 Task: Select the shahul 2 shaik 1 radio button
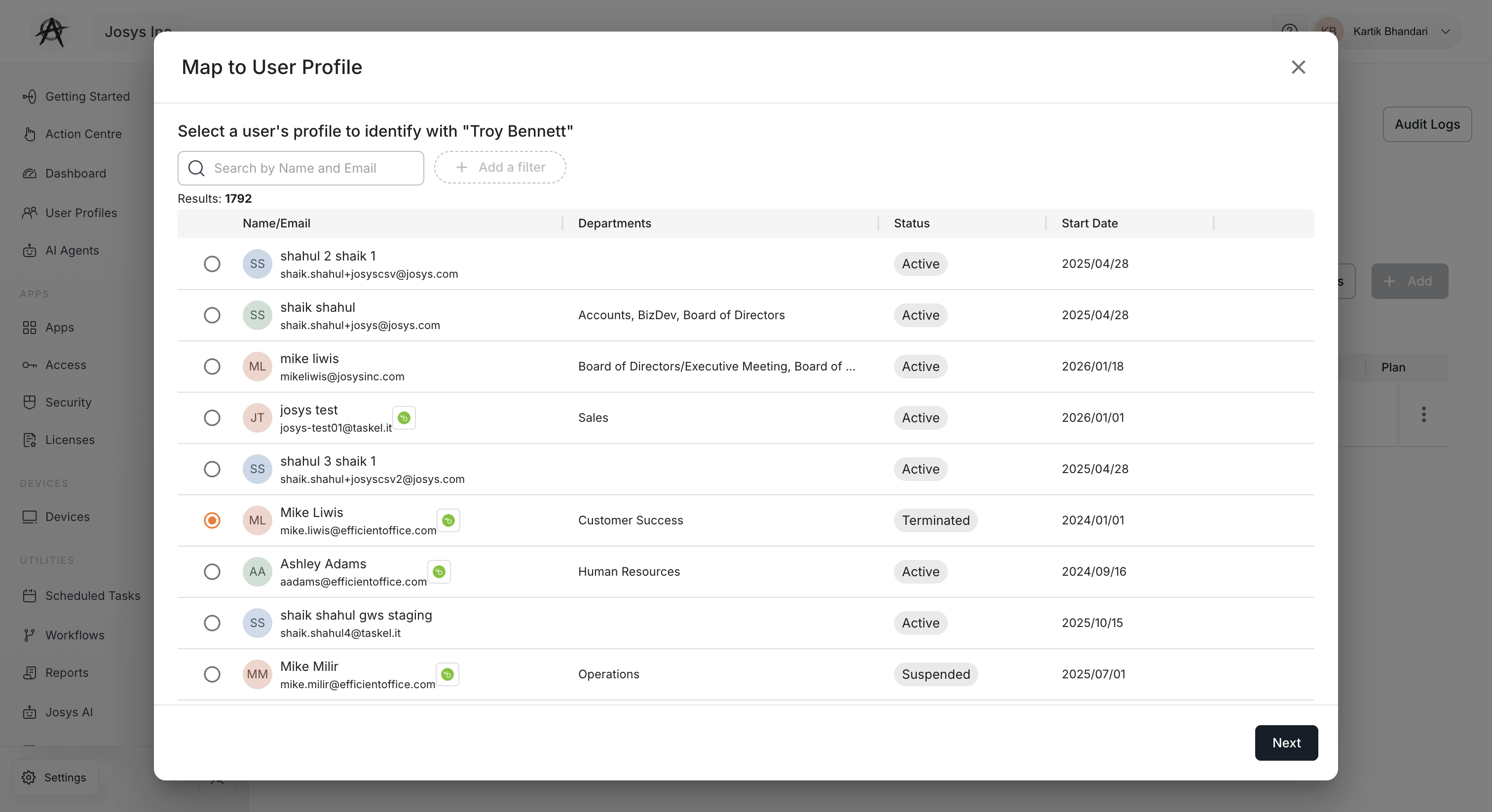[212, 263]
